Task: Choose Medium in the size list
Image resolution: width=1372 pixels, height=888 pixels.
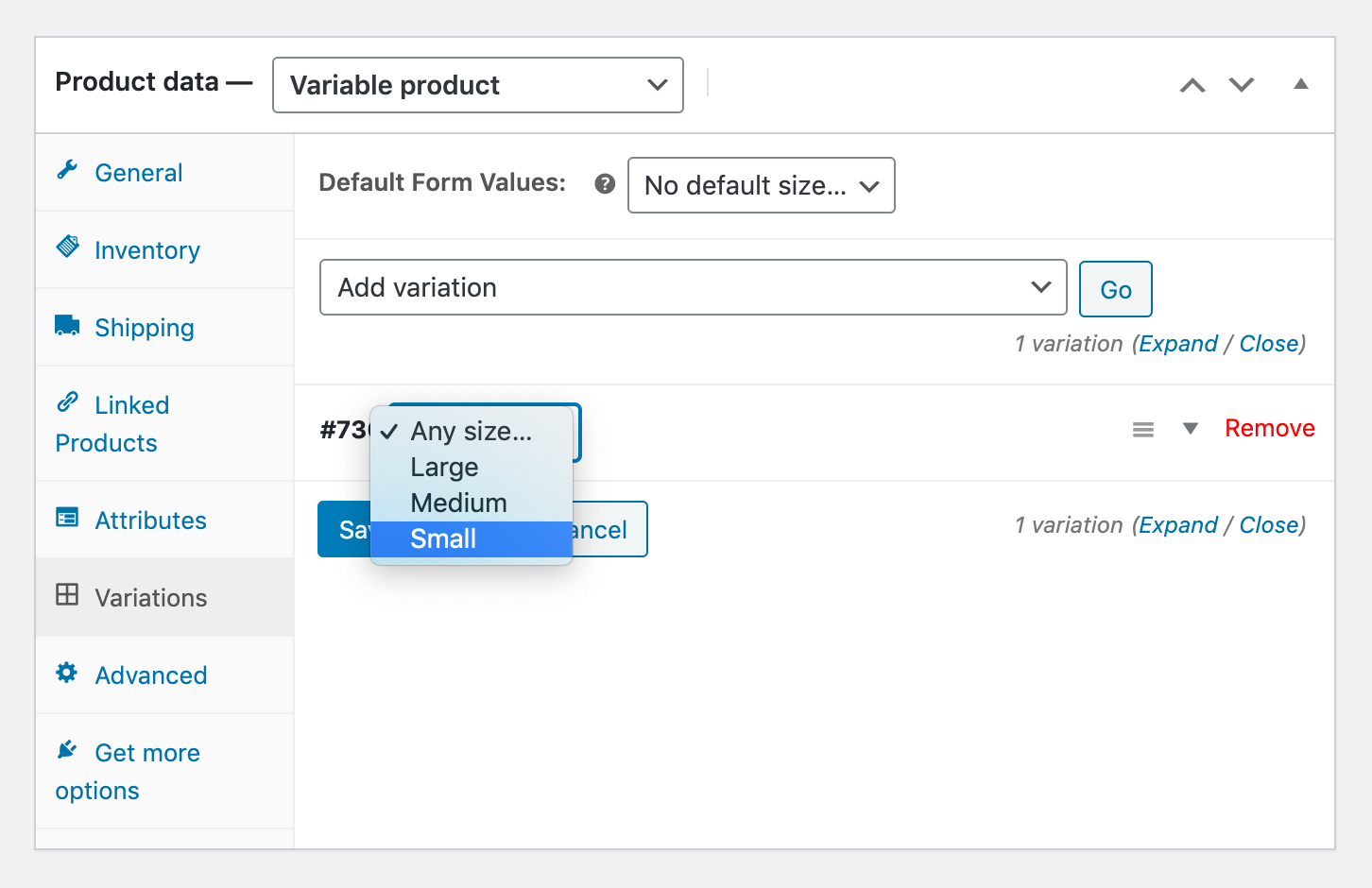Action: 458,504
